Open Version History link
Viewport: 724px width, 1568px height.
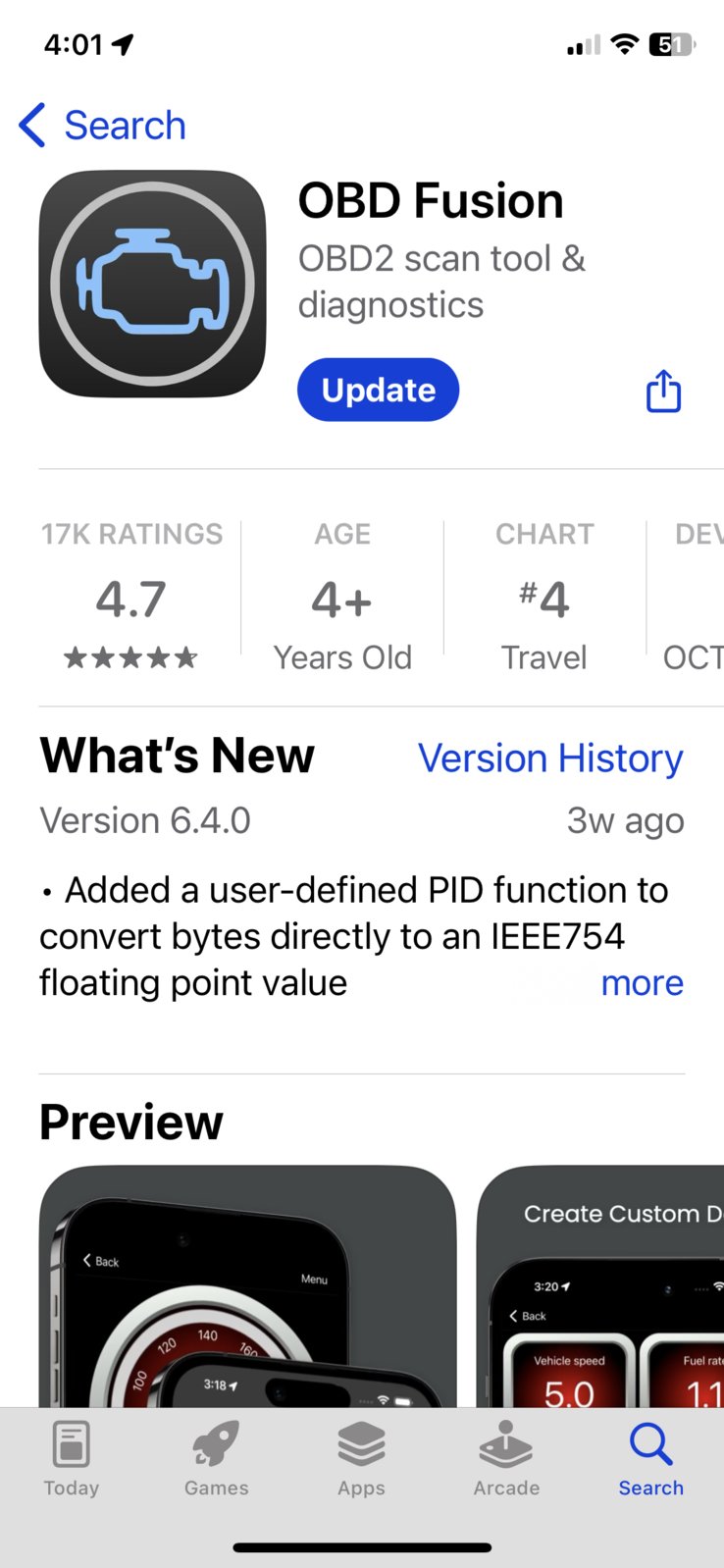550,758
